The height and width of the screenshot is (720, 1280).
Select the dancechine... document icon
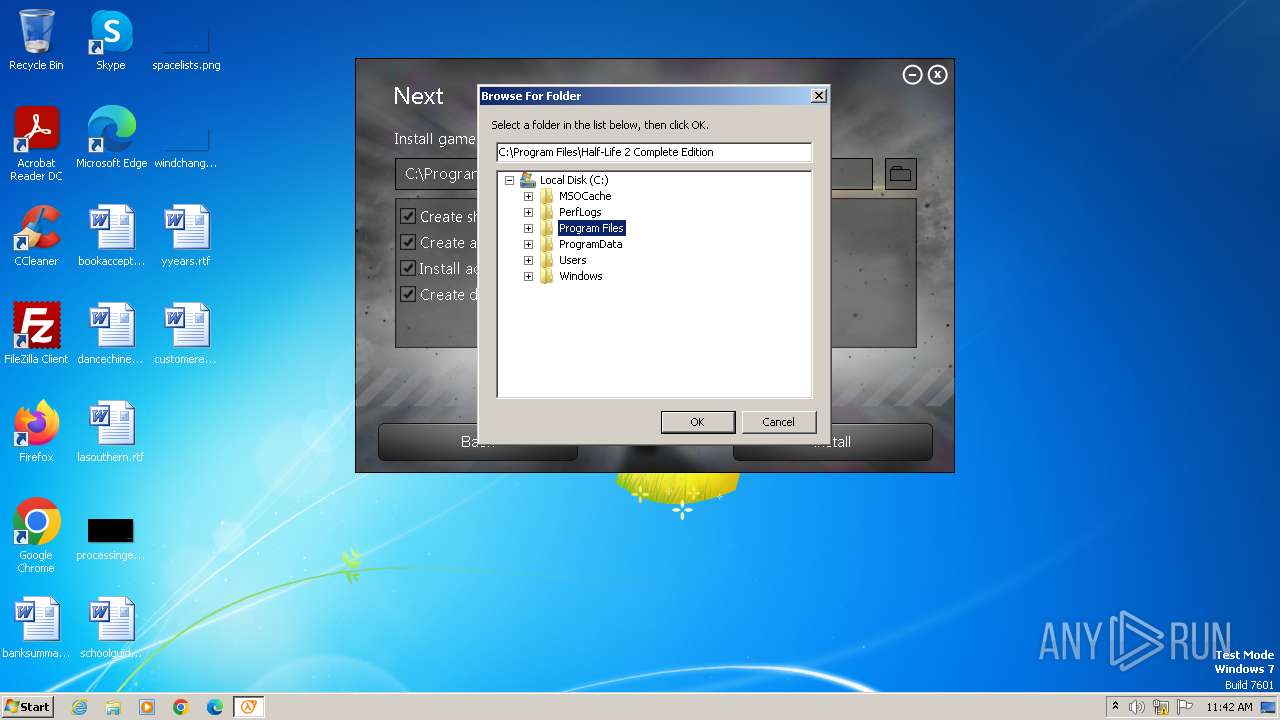point(111,334)
